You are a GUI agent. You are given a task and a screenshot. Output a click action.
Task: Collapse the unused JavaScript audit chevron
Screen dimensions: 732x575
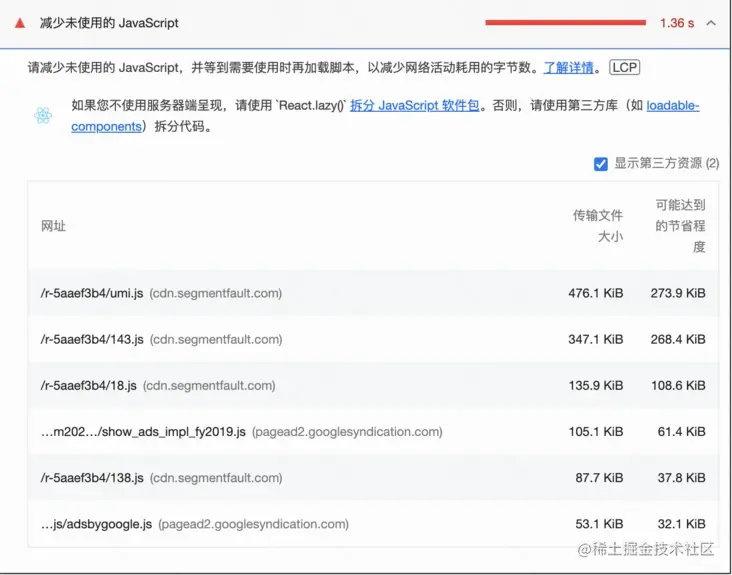coord(711,23)
